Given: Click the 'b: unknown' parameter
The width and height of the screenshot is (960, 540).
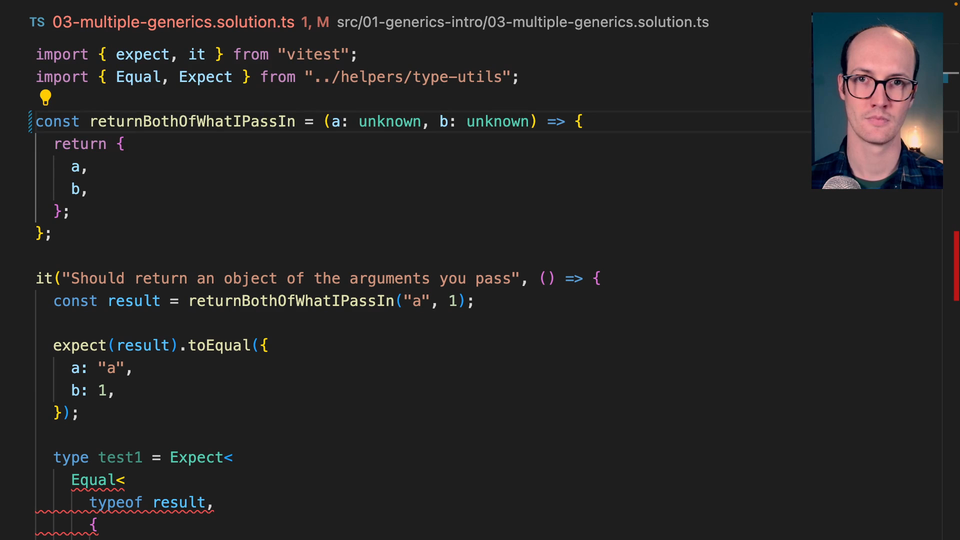Looking at the screenshot, I should [x=484, y=122].
